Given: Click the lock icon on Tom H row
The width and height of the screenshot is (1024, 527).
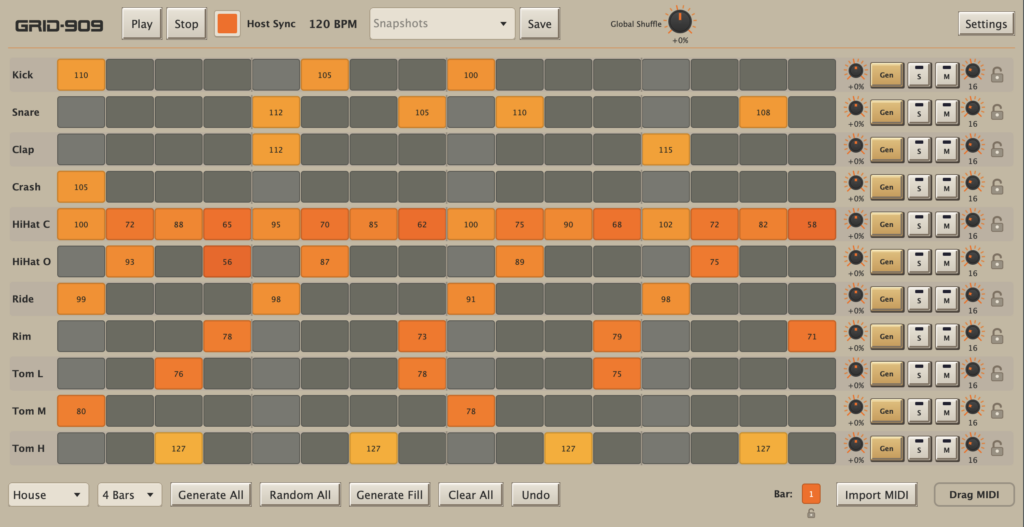Looking at the screenshot, I should click(997, 448).
